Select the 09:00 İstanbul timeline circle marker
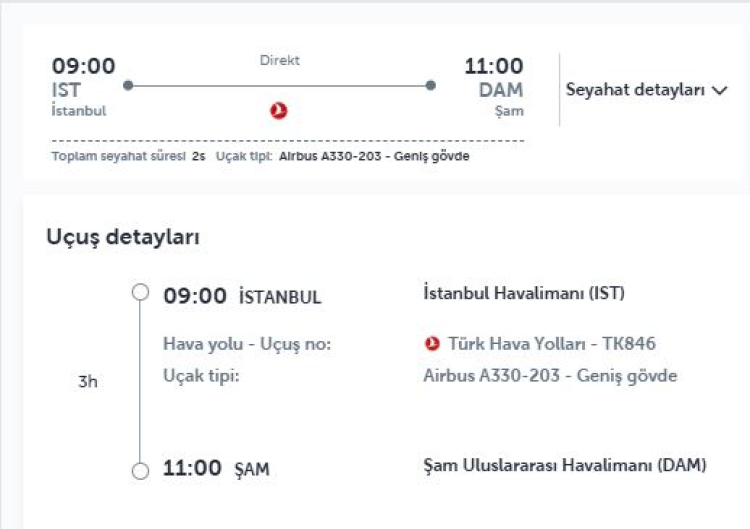Viewport: 750px width, 529px height. click(140, 293)
